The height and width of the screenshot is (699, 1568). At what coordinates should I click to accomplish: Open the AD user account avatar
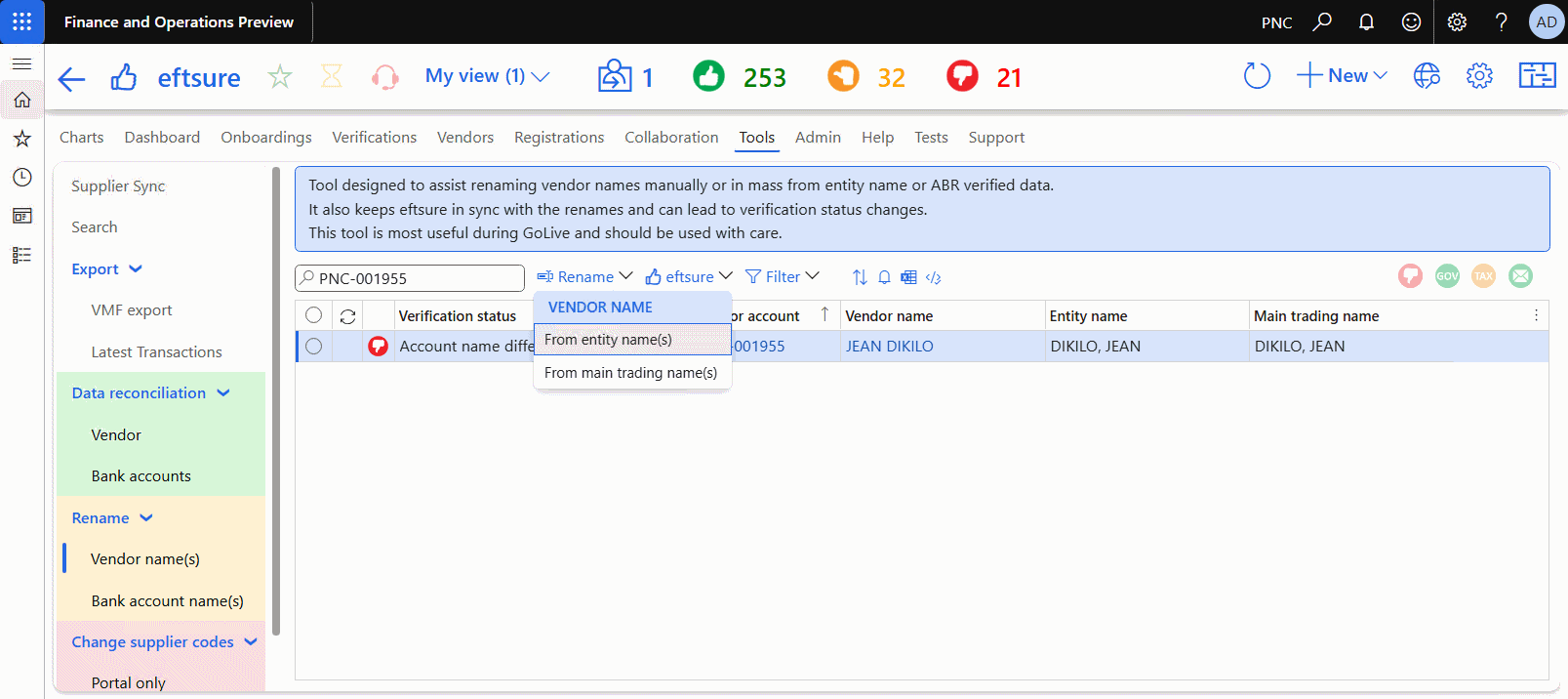click(1547, 21)
